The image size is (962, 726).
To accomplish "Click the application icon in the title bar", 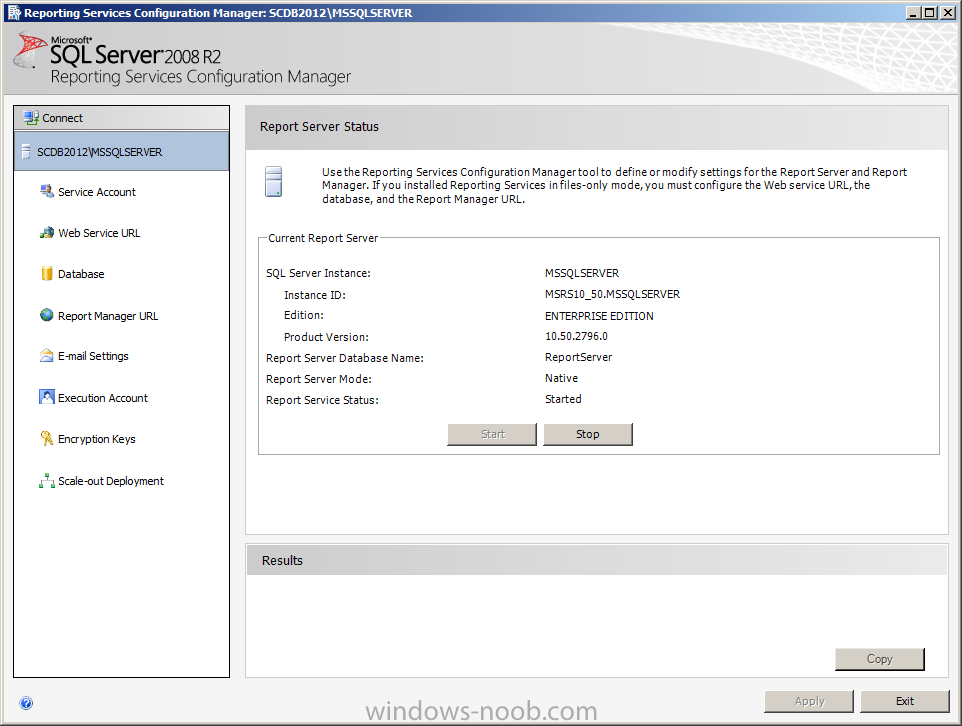I will pyautogui.click(x=14, y=12).
